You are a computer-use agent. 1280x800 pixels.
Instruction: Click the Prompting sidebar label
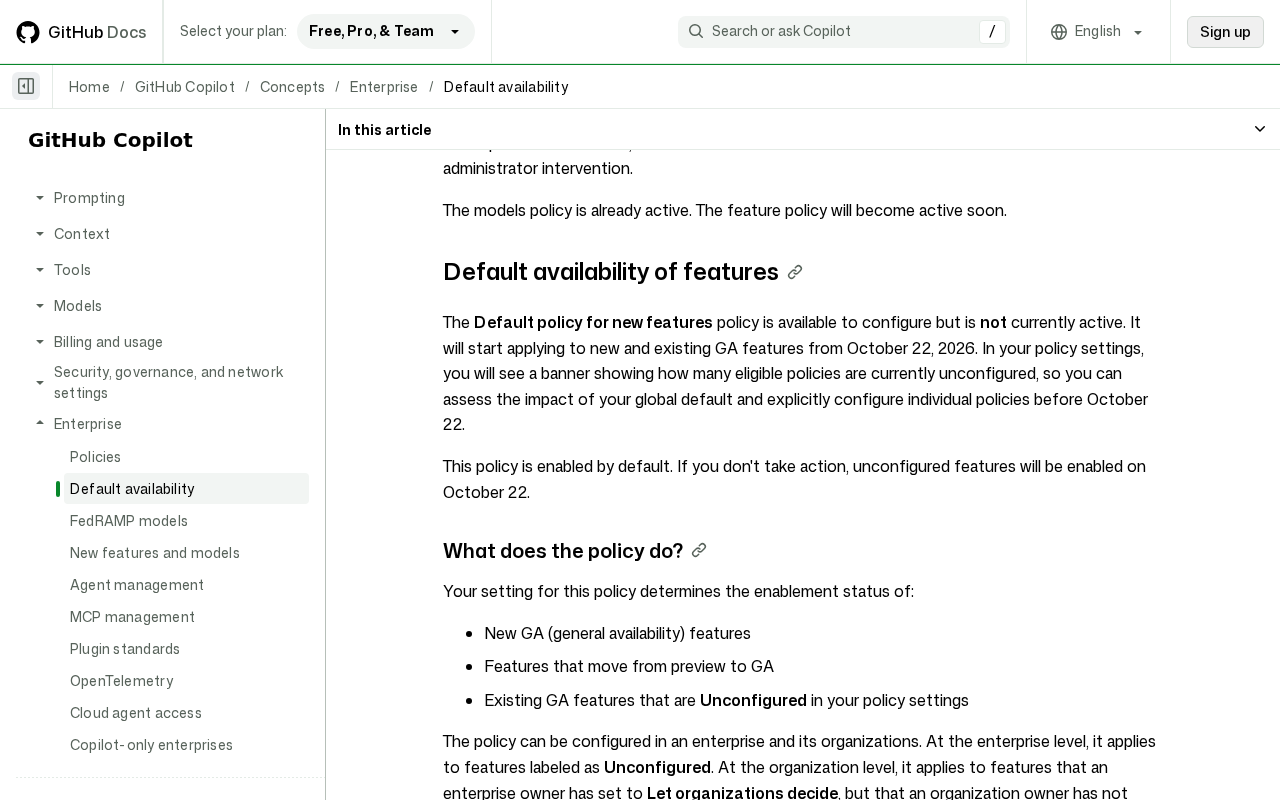click(x=89, y=198)
